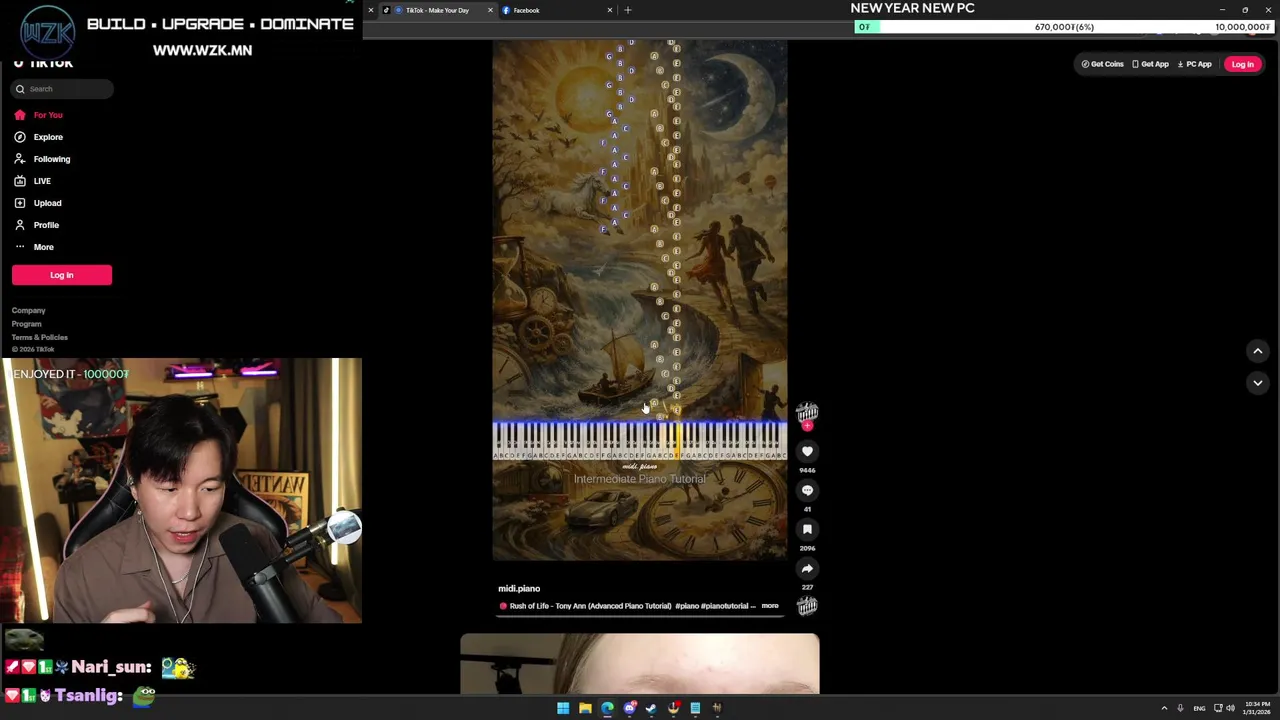Click the top-right Log in button
Viewport: 1280px width, 720px height.
pyautogui.click(x=1242, y=64)
